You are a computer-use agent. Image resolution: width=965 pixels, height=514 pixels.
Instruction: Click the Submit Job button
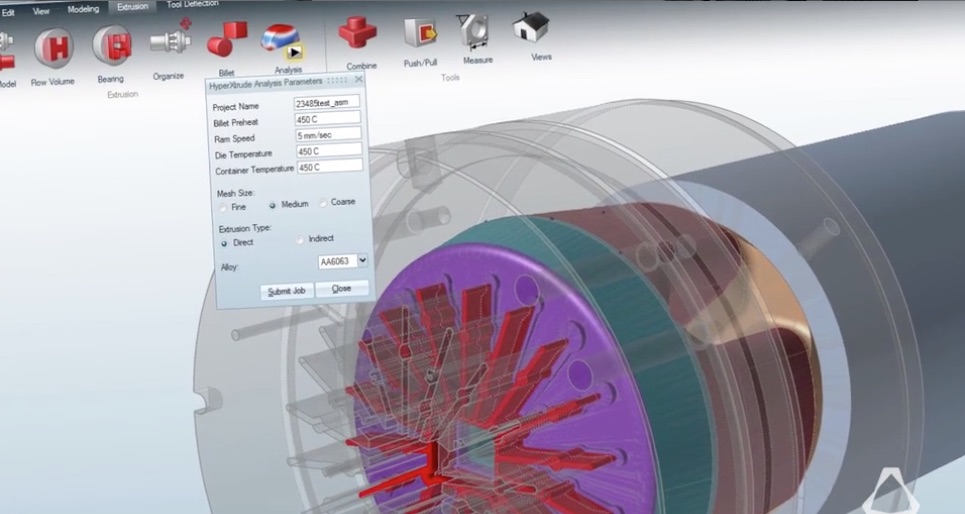pos(286,291)
